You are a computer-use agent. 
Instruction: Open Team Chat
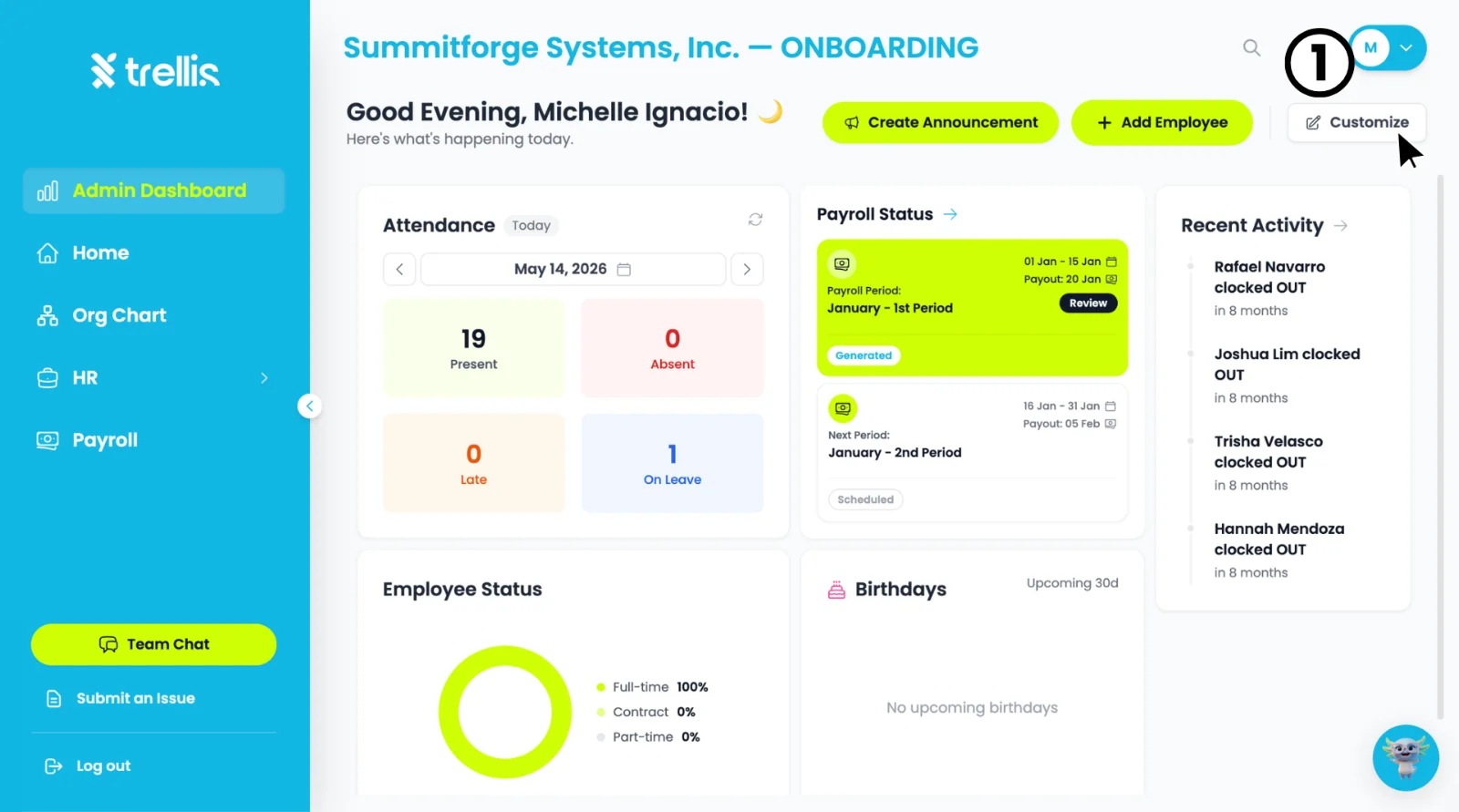[153, 644]
